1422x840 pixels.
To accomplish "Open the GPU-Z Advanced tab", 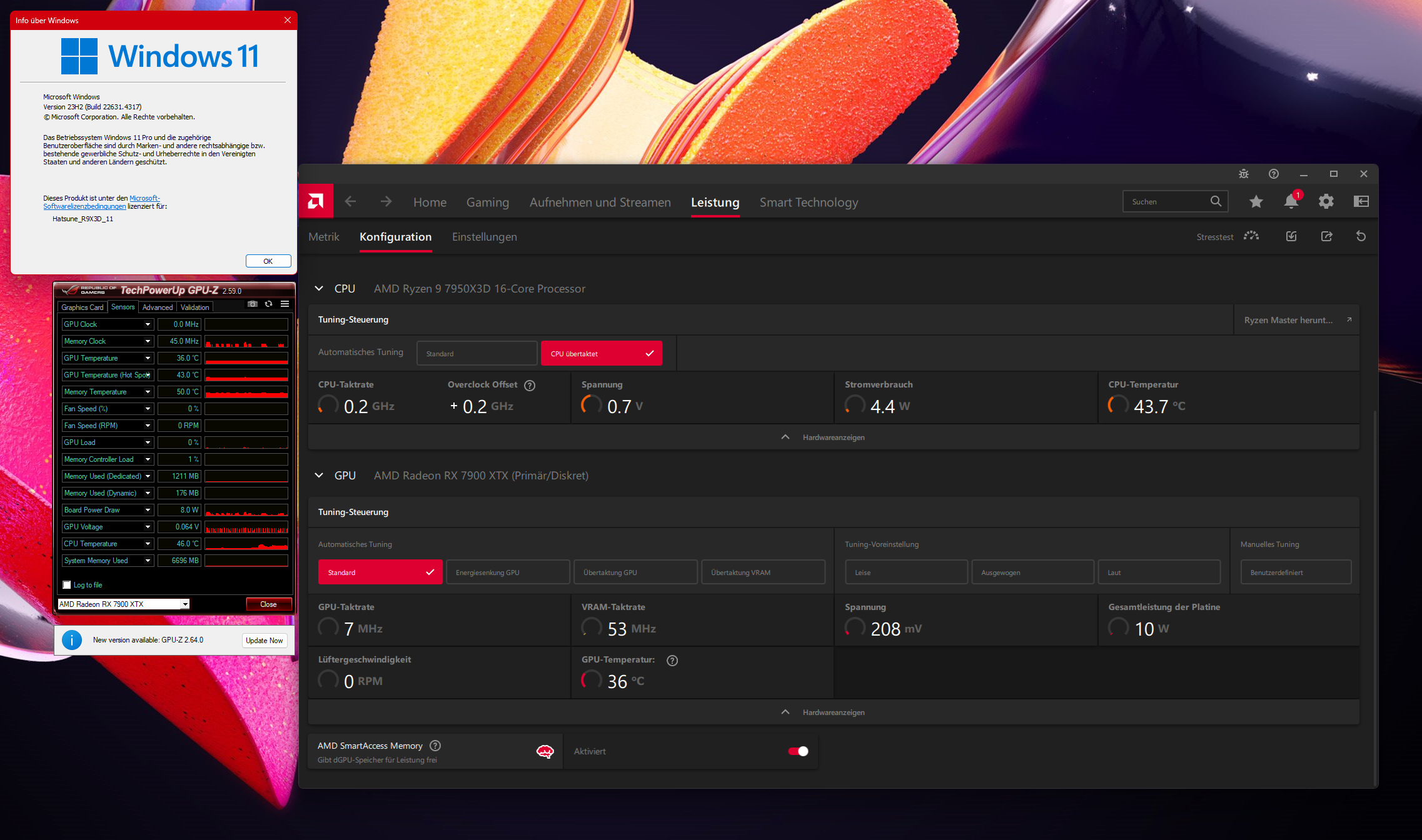I will point(158,307).
